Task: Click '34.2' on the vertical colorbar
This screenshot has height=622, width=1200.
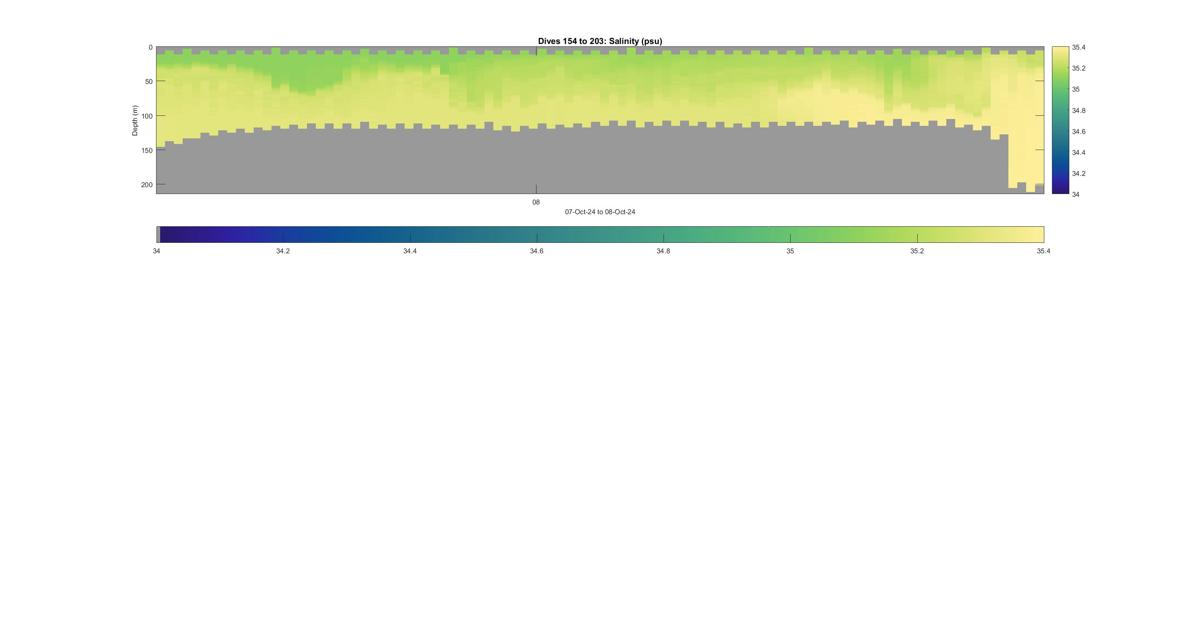Action: [x=1079, y=173]
